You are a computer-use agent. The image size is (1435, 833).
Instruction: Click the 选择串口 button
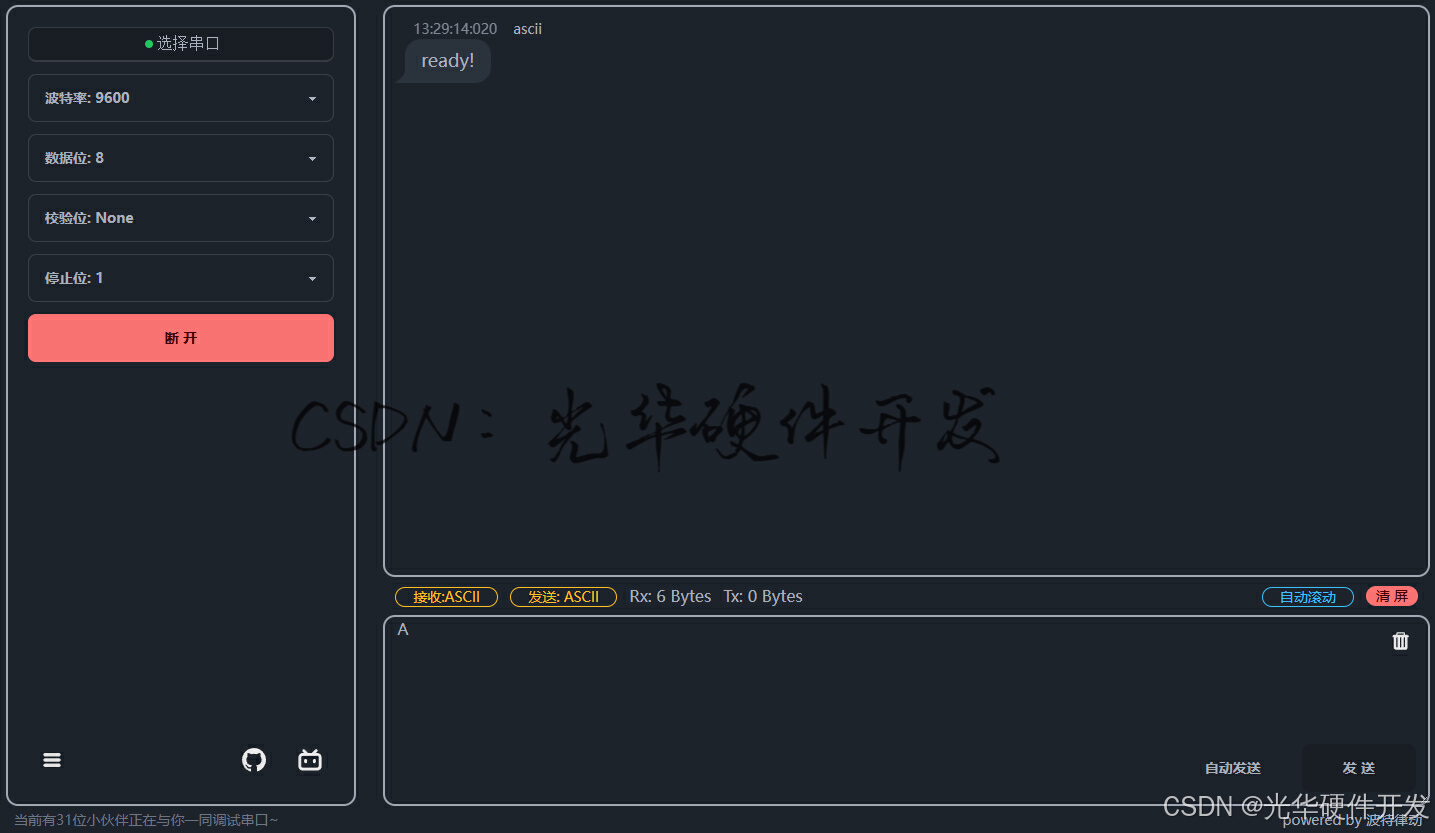181,44
